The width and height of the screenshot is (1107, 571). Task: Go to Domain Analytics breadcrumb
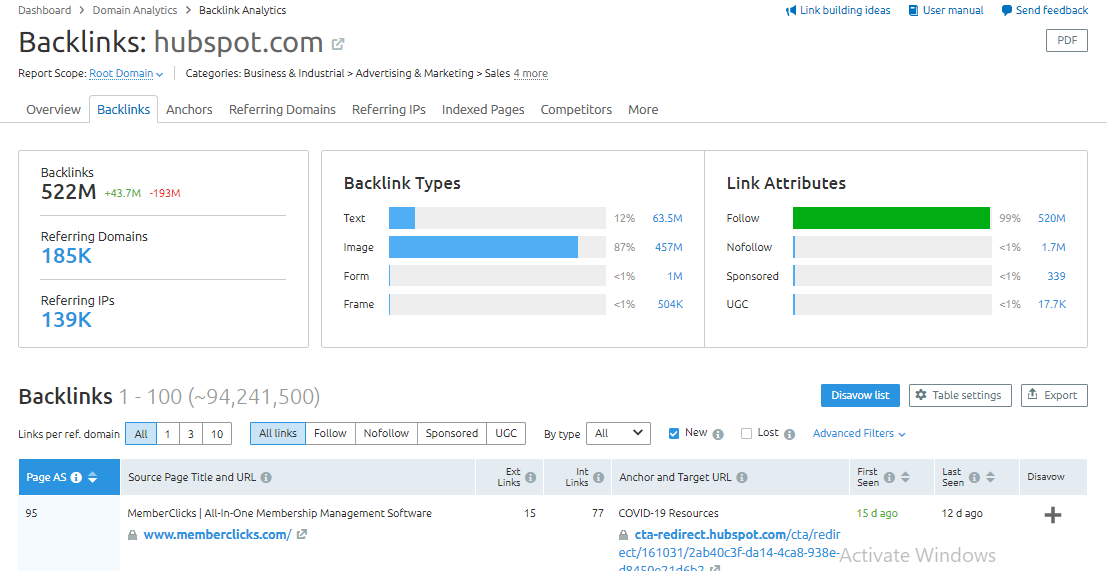(x=135, y=10)
